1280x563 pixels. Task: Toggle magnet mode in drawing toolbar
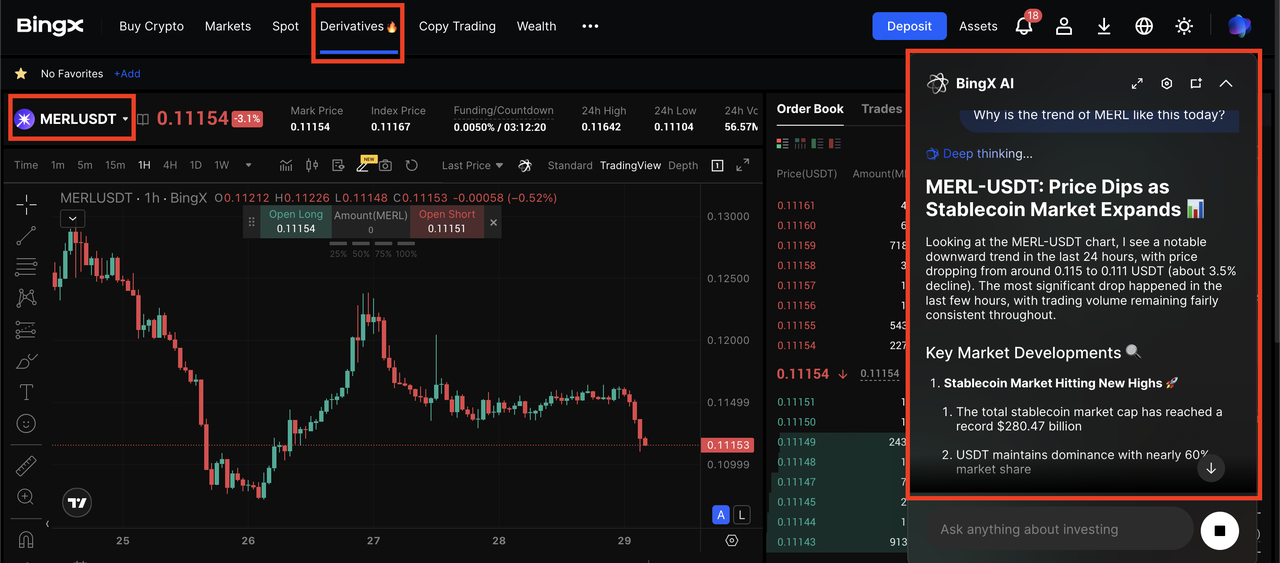tap(26, 540)
